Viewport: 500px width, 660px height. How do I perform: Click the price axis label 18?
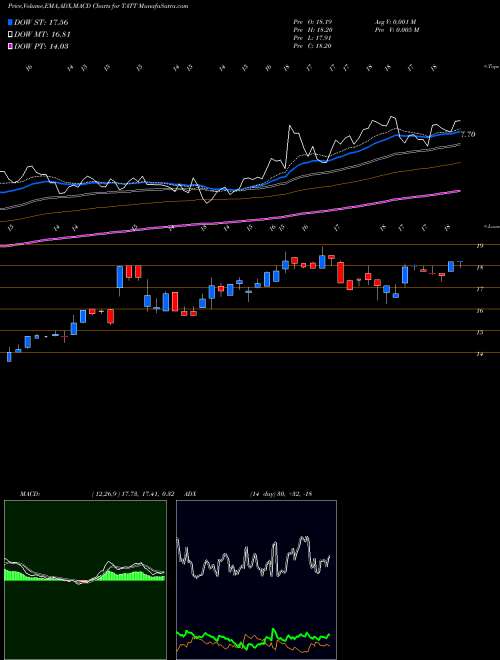point(479,267)
